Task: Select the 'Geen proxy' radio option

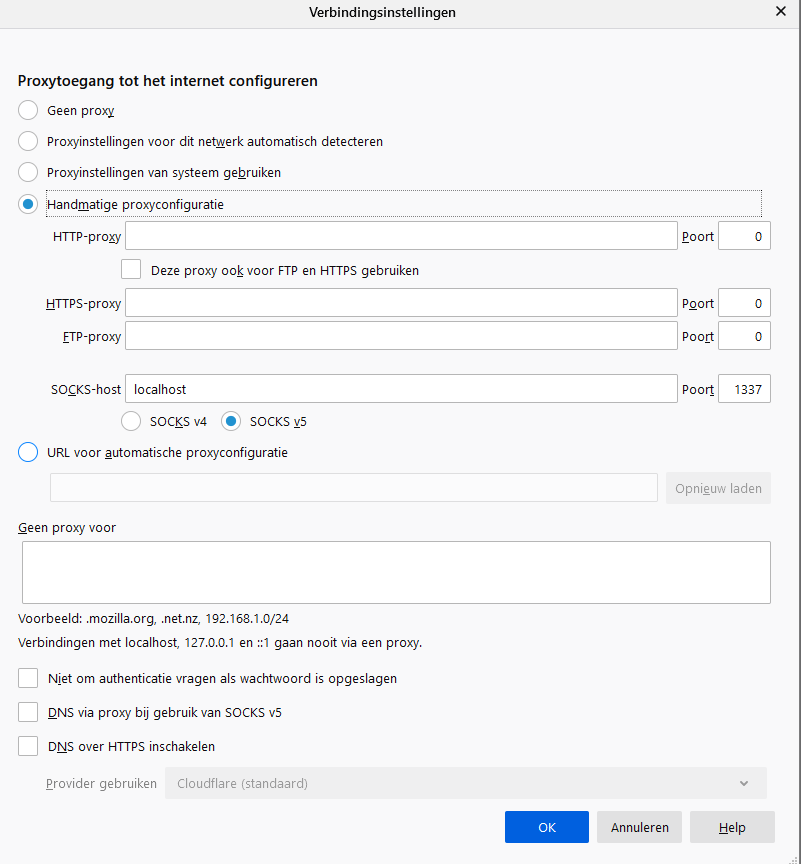Action: (x=28, y=110)
